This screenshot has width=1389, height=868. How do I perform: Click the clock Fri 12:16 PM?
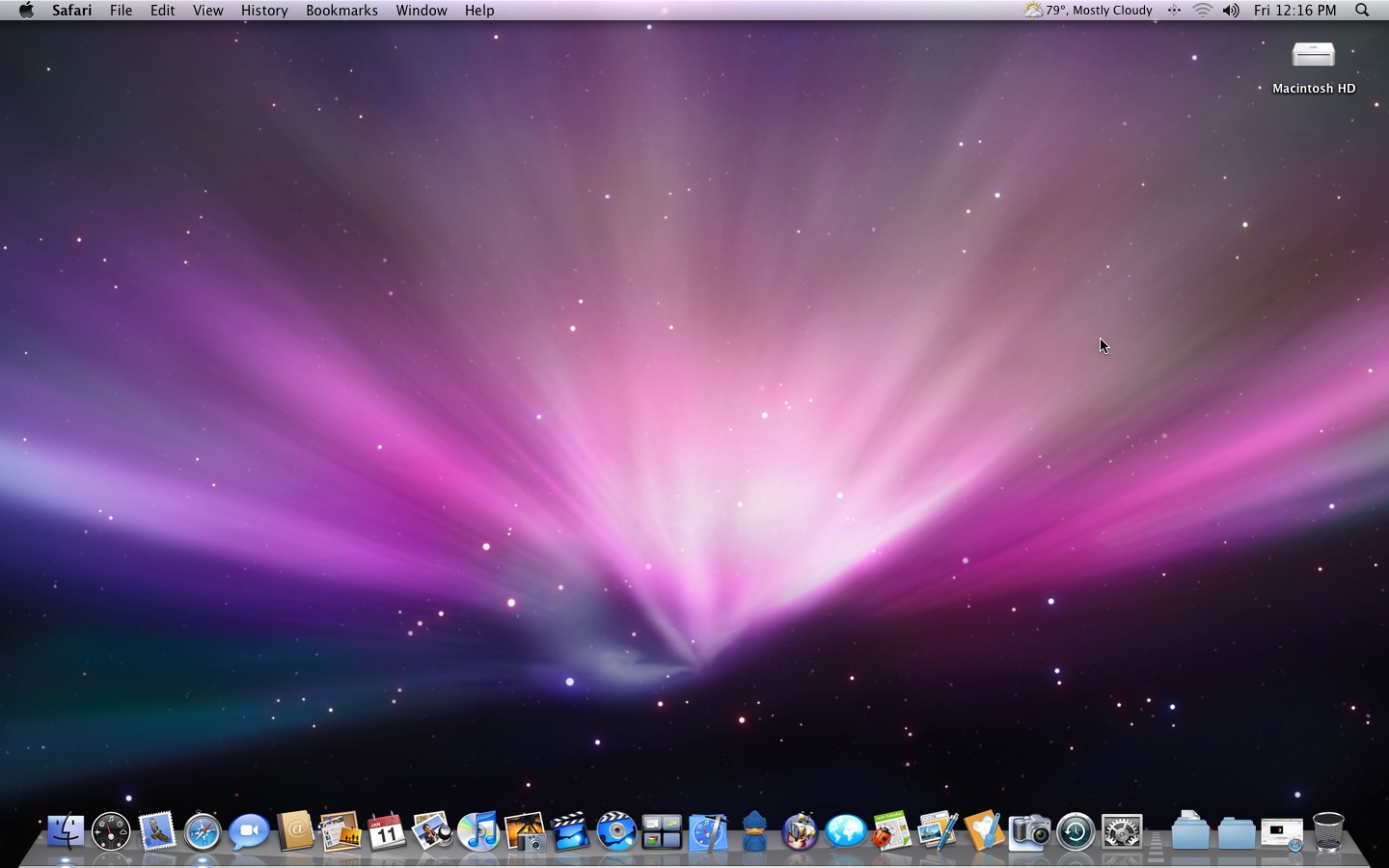click(x=1295, y=11)
